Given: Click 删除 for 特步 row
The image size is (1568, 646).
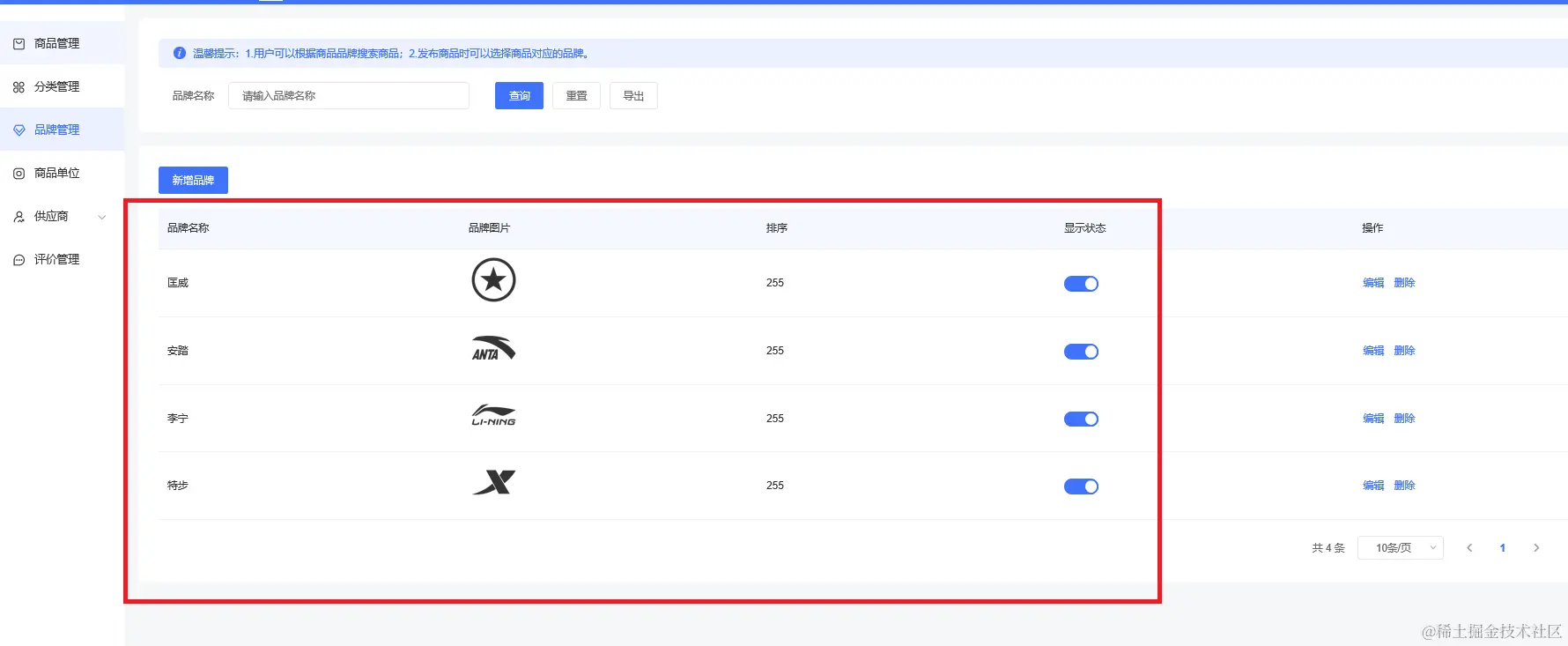Looking at the screenshot, I should 1404,486.
